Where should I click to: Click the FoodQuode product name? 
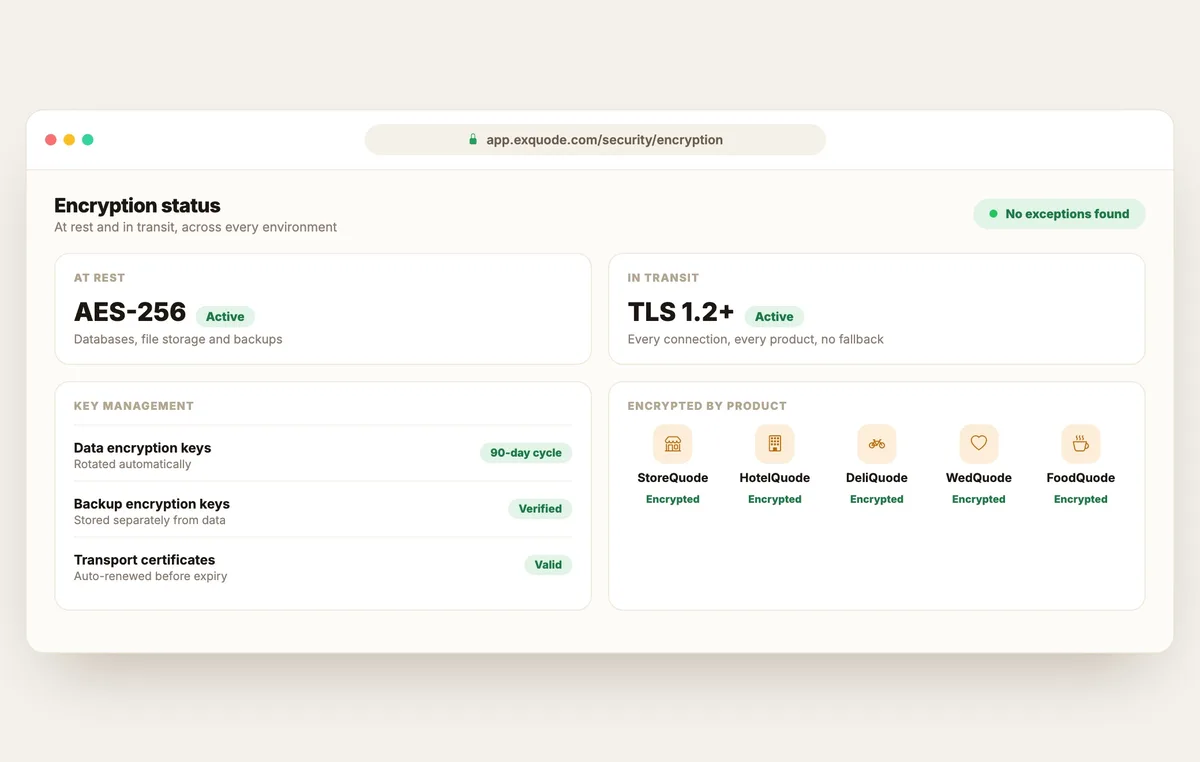click(1081, 478)
